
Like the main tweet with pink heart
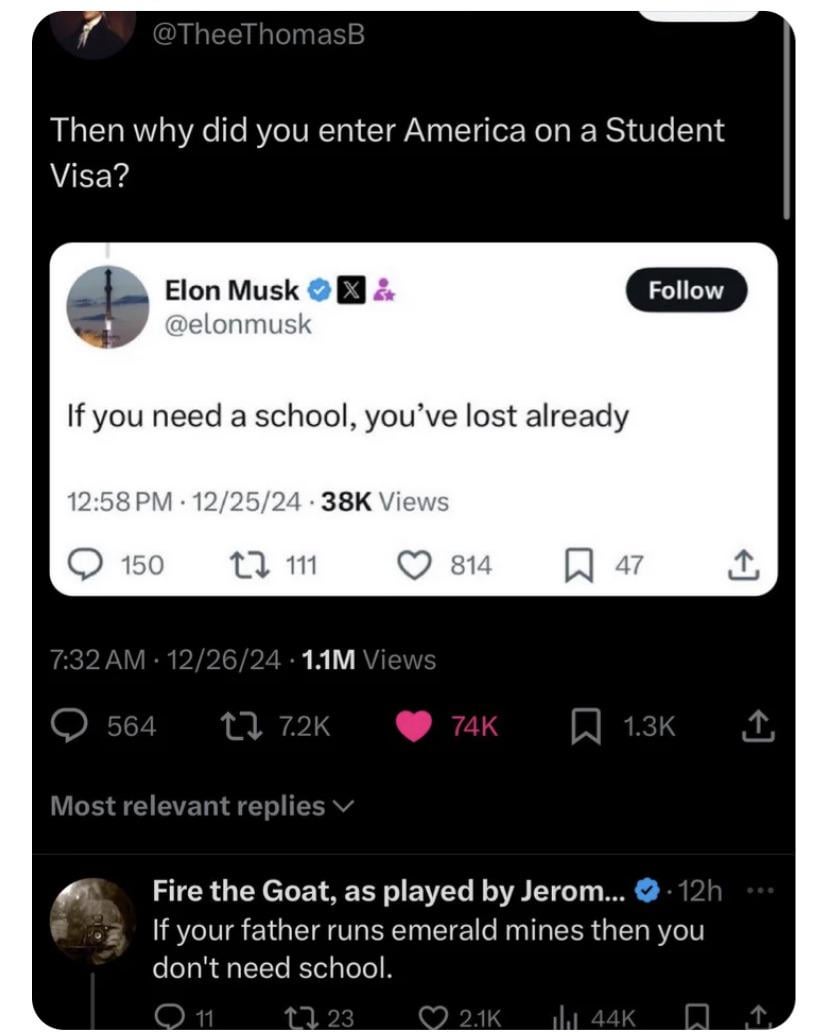(x=416, y=726)
